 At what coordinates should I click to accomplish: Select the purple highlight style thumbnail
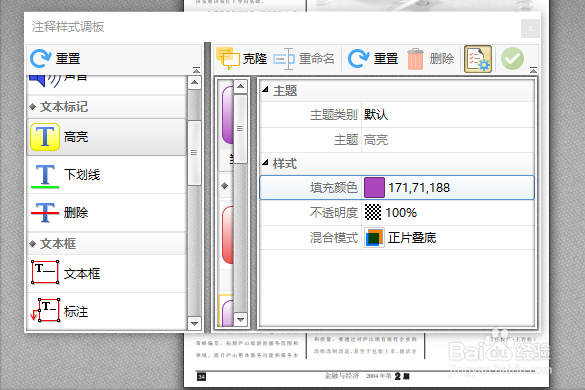click(x=227, y=115)
